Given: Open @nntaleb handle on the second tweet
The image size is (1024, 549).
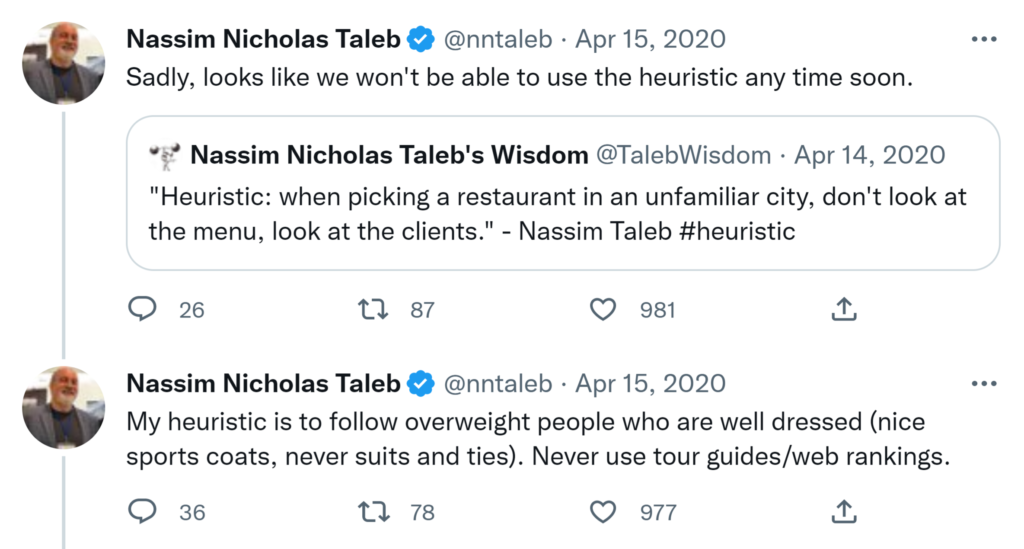Looking at the screenshot, I should pyautogui.click(x=497, y=383).
